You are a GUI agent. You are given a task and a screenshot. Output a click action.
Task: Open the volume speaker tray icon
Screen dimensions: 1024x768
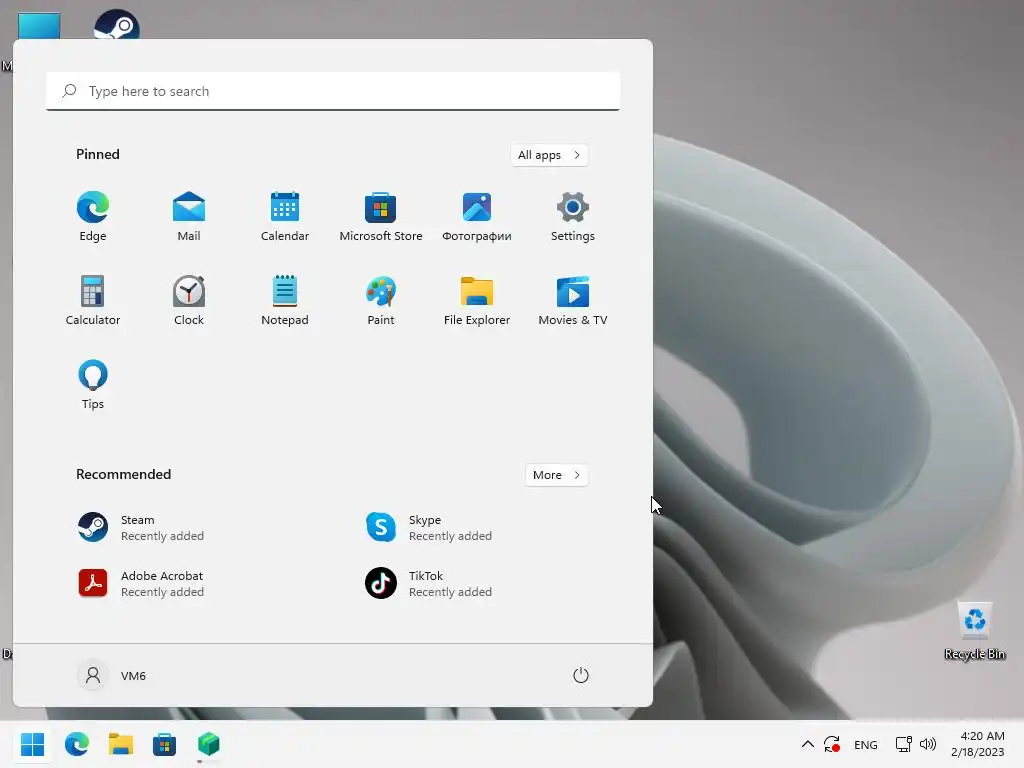pos(927,744)
